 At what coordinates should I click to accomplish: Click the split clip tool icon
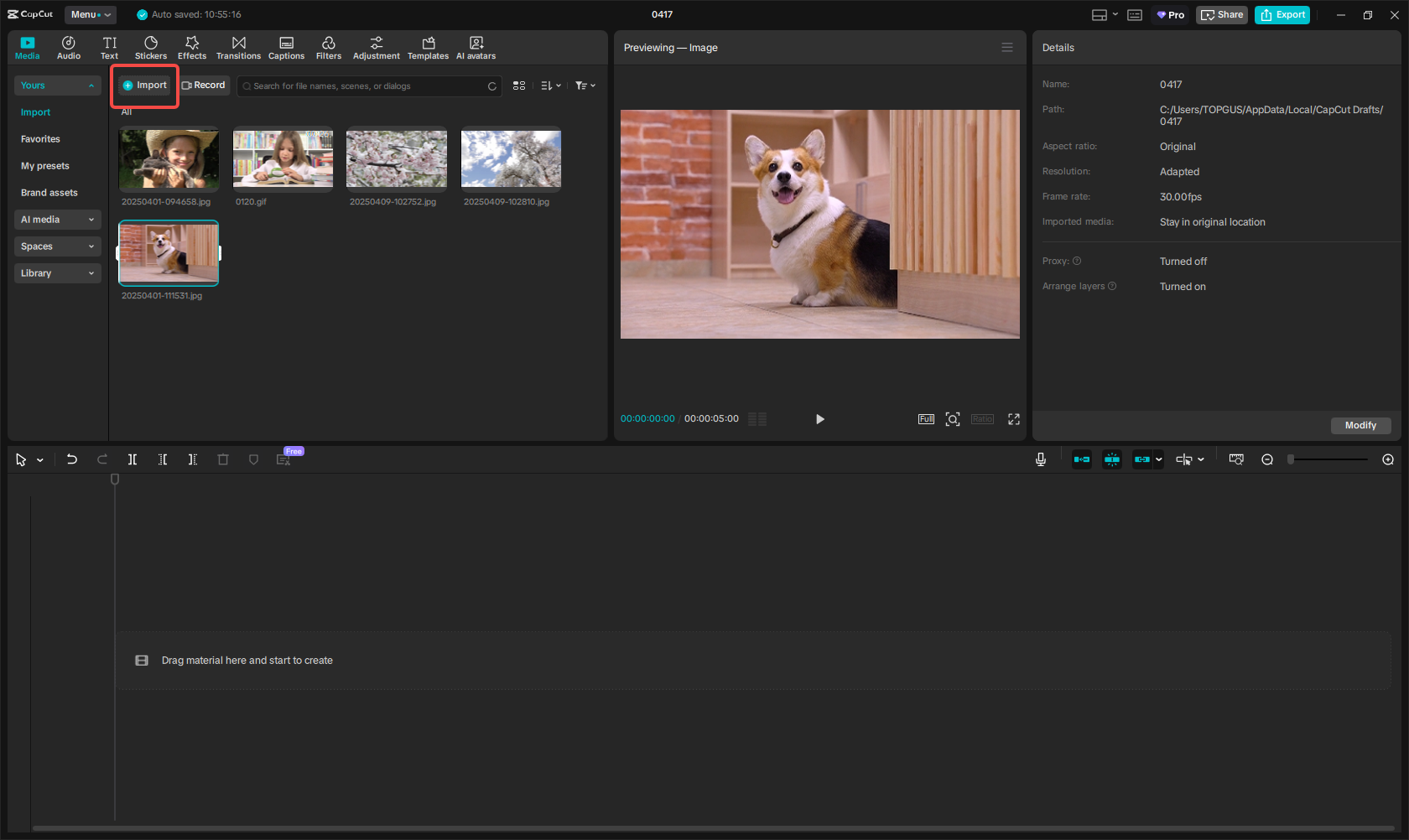[133, 459]
